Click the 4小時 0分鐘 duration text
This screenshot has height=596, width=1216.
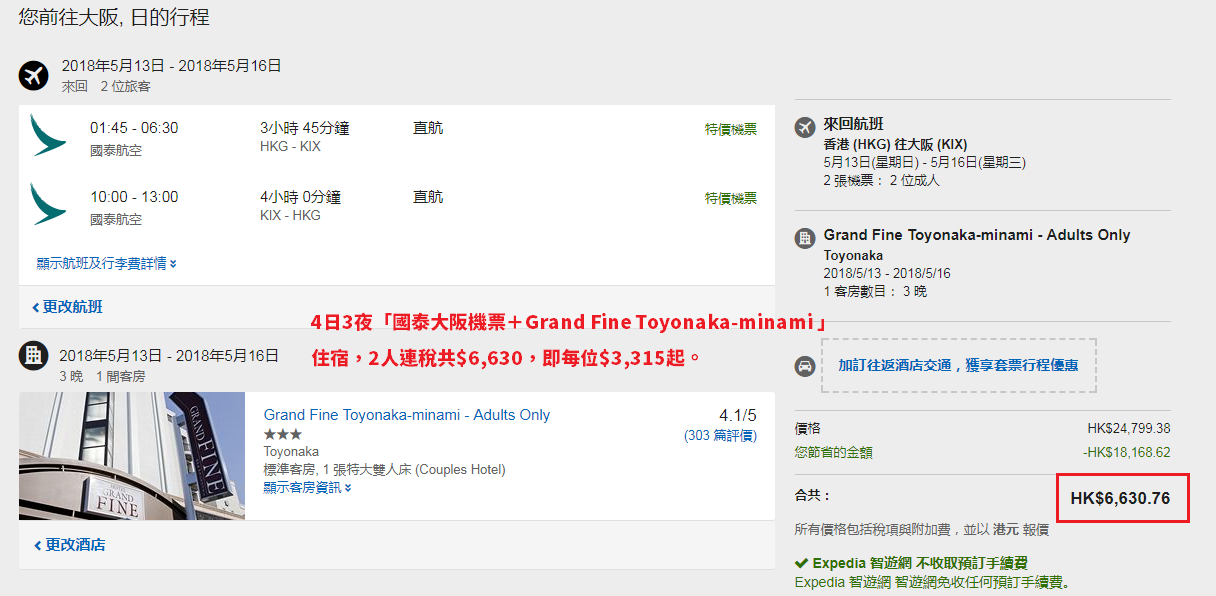(x=301, y=197)
